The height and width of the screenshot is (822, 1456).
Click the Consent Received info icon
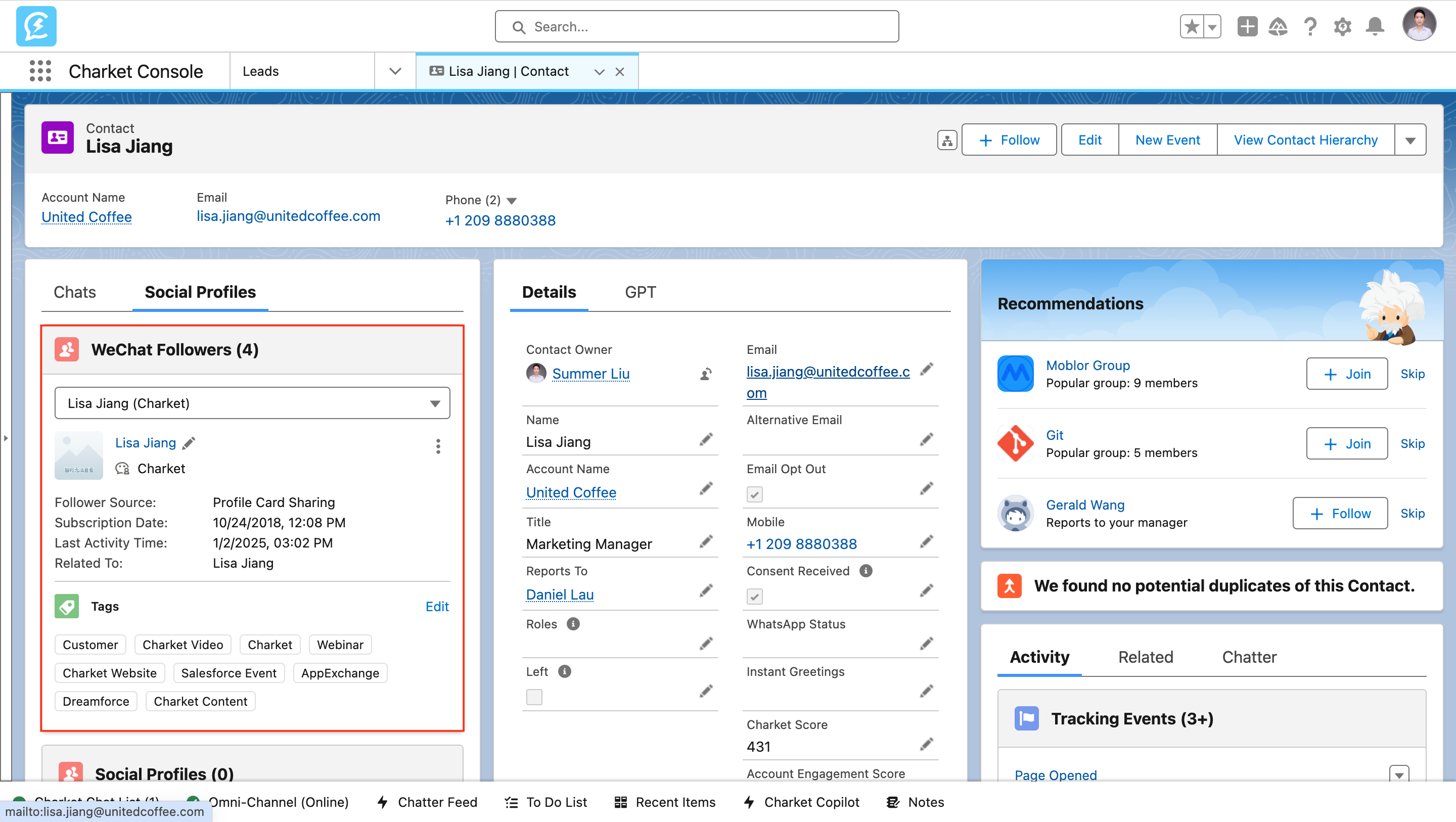coord(866,571)
